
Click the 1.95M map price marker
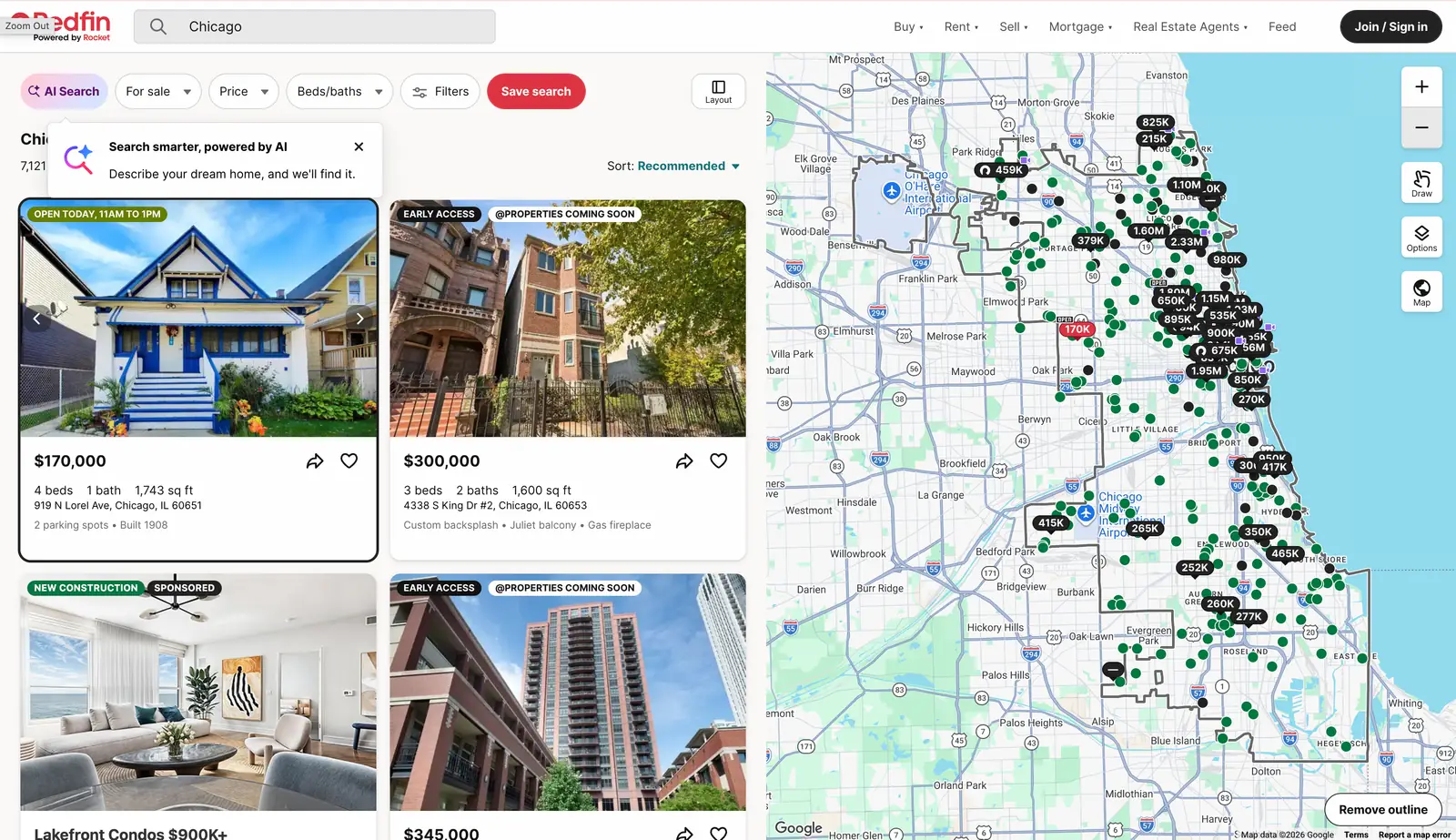[x=1207, y=371]
